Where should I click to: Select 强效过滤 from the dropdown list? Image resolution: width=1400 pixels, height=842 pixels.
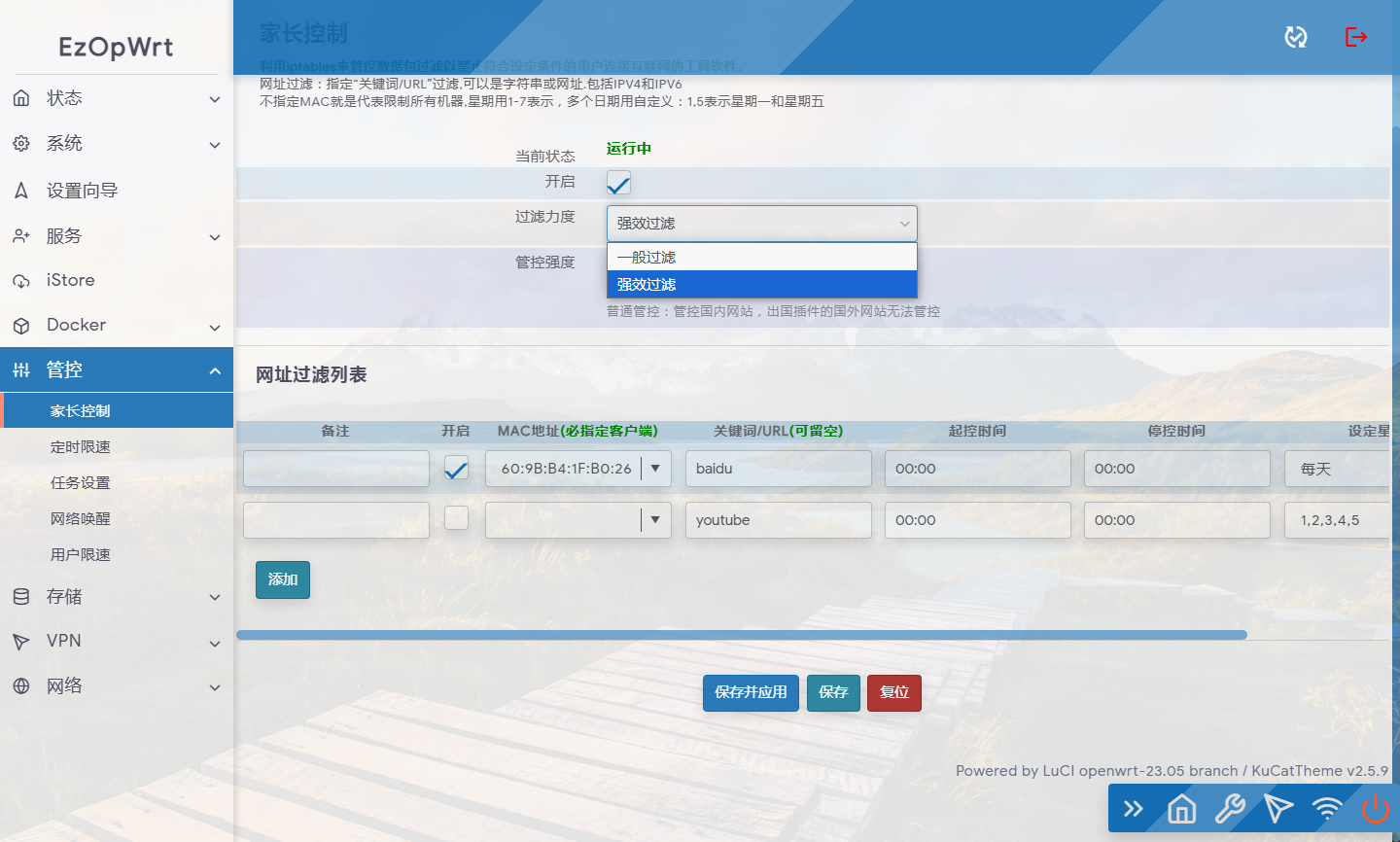click(x=762, y=284)
